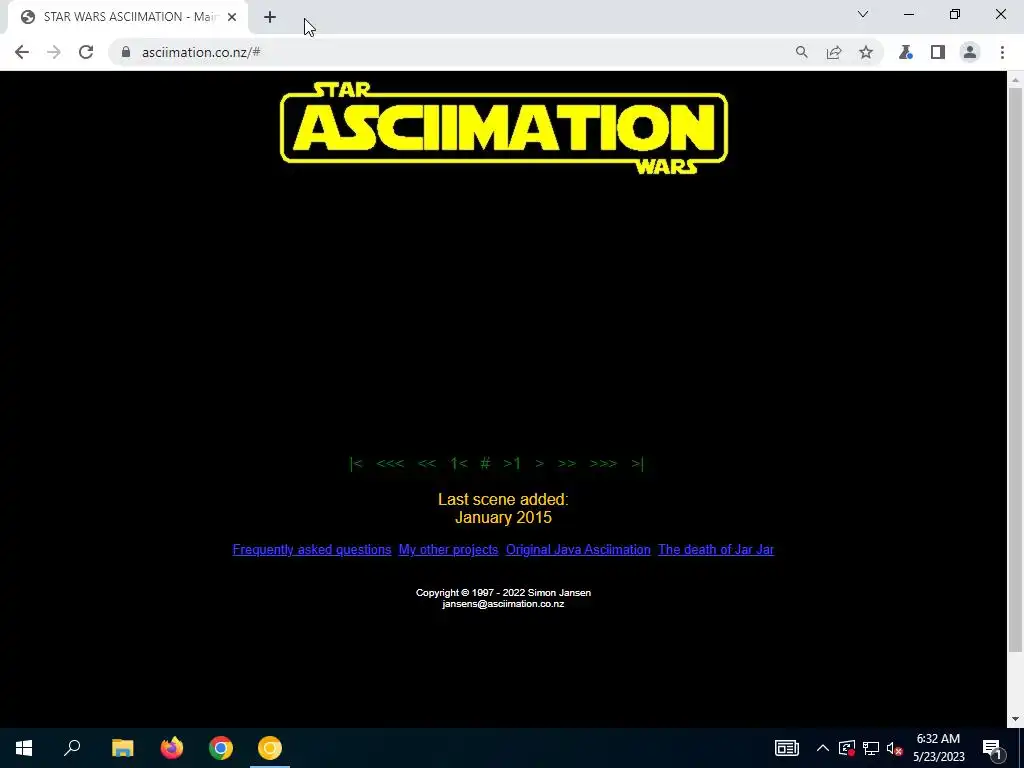The width and height of the screenshot is (1024, 768).
Task: Open taskbar search magnifier
Action: point(72,748)
